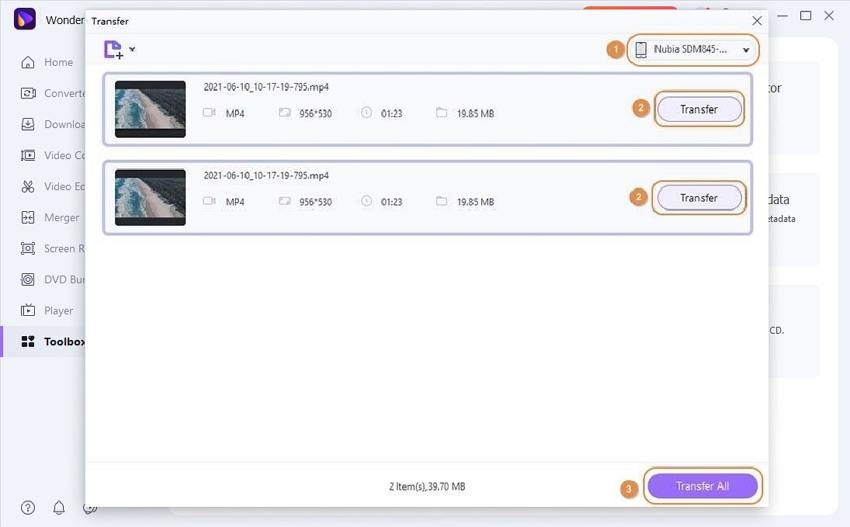Click the 19.85 MB size of first video

[x=475, y=113]
